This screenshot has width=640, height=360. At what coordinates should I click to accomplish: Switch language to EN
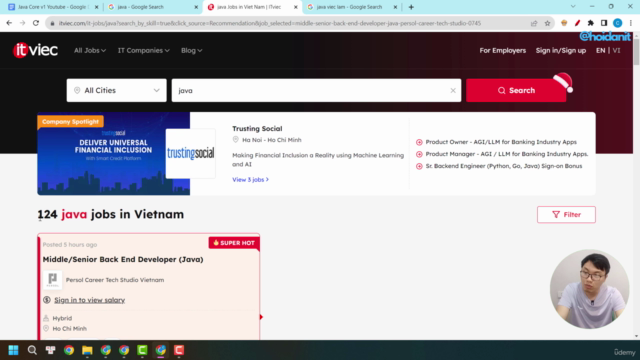(x=600, y=50)
